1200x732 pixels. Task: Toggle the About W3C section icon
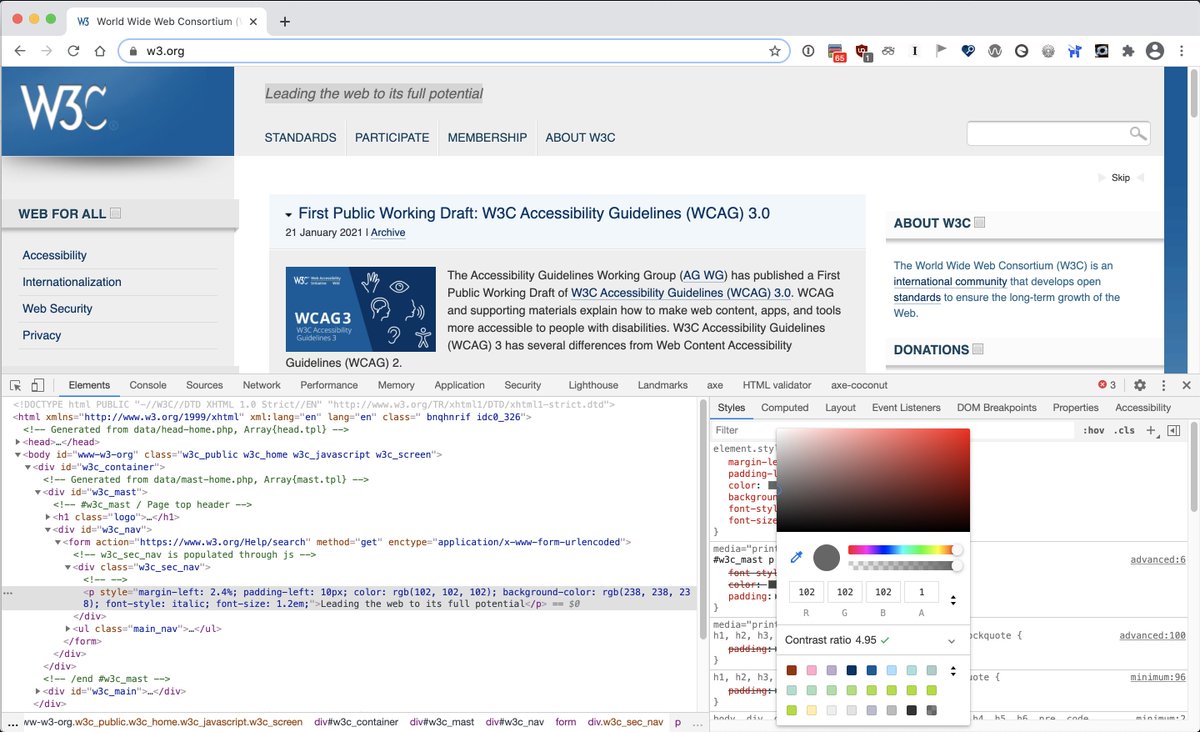coord(980,223)
